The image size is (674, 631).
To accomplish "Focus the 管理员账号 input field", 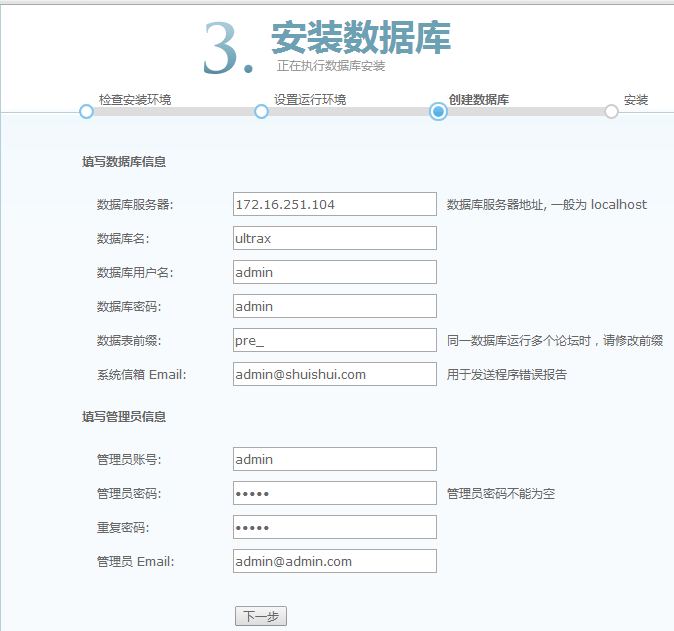I will click(335, 459).
